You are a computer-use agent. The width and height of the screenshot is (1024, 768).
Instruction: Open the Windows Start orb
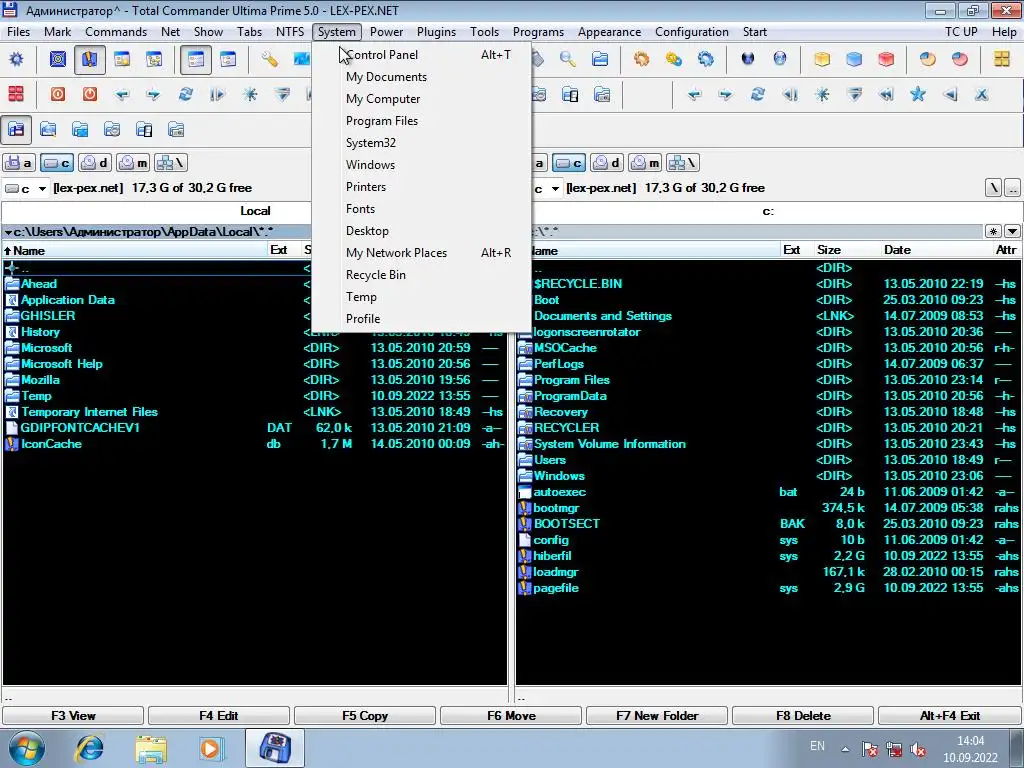click(x=25, y=748)
